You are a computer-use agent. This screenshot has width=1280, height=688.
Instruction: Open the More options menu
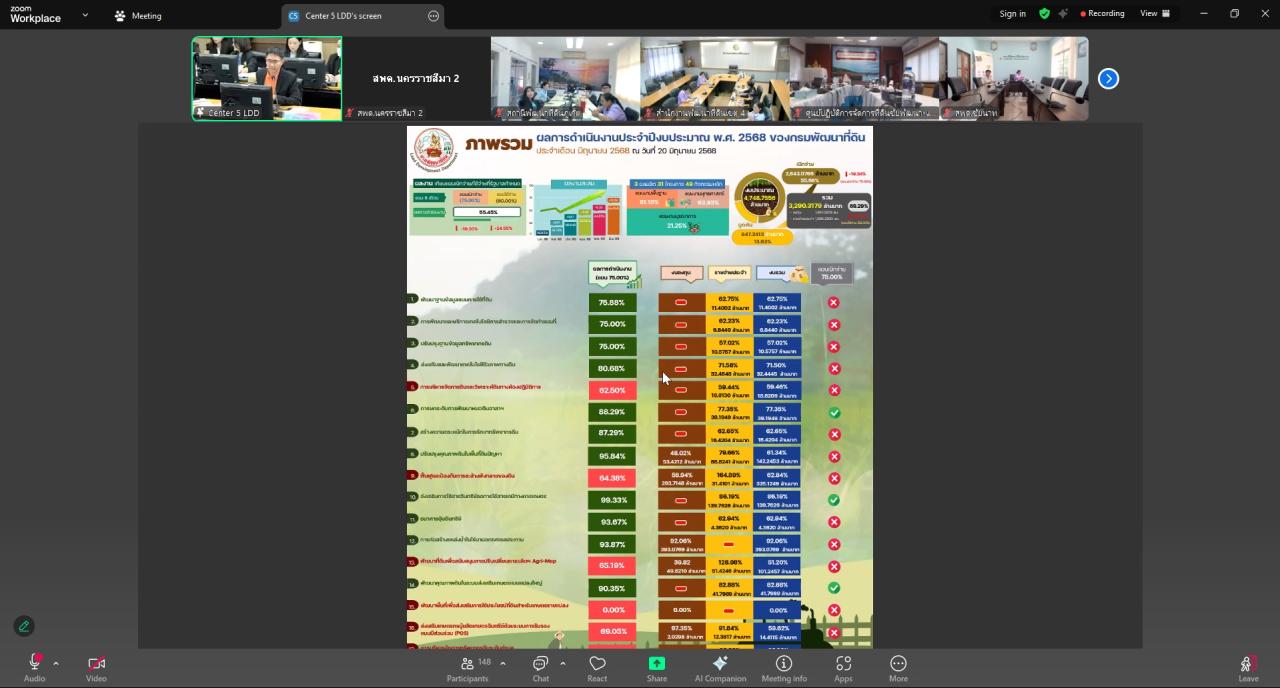coord(898,666)
